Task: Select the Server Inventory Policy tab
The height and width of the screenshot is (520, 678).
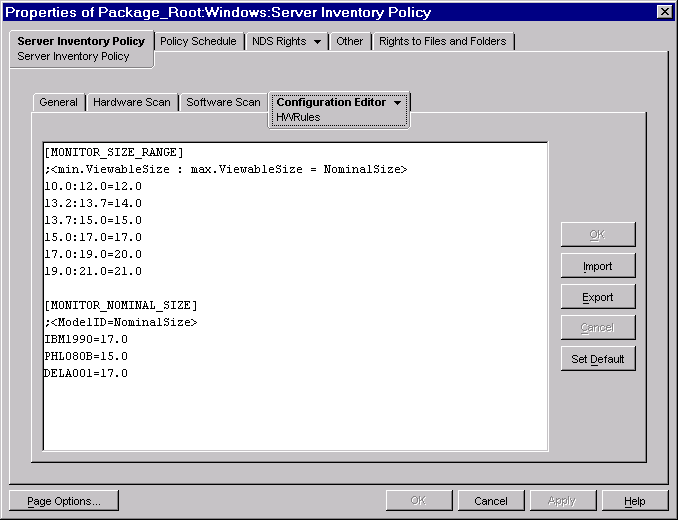Action: pos(81,48)
